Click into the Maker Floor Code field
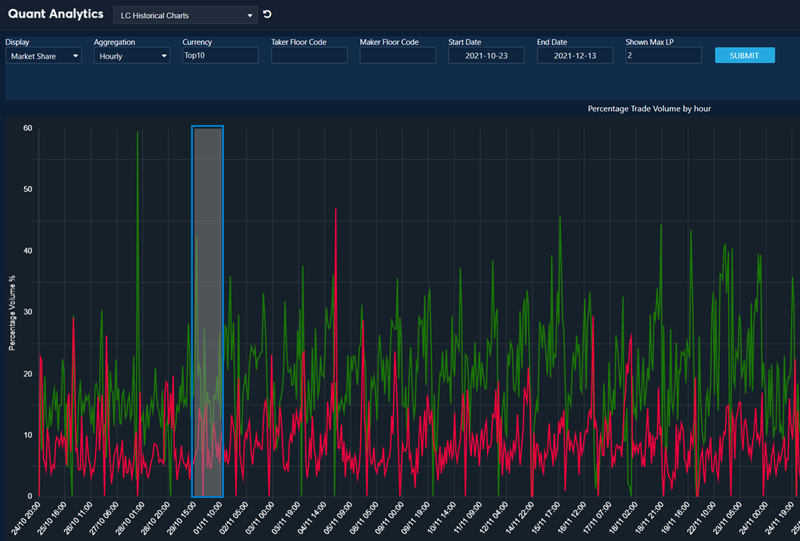Screen dimensions: 800x541 pos(398,56)
